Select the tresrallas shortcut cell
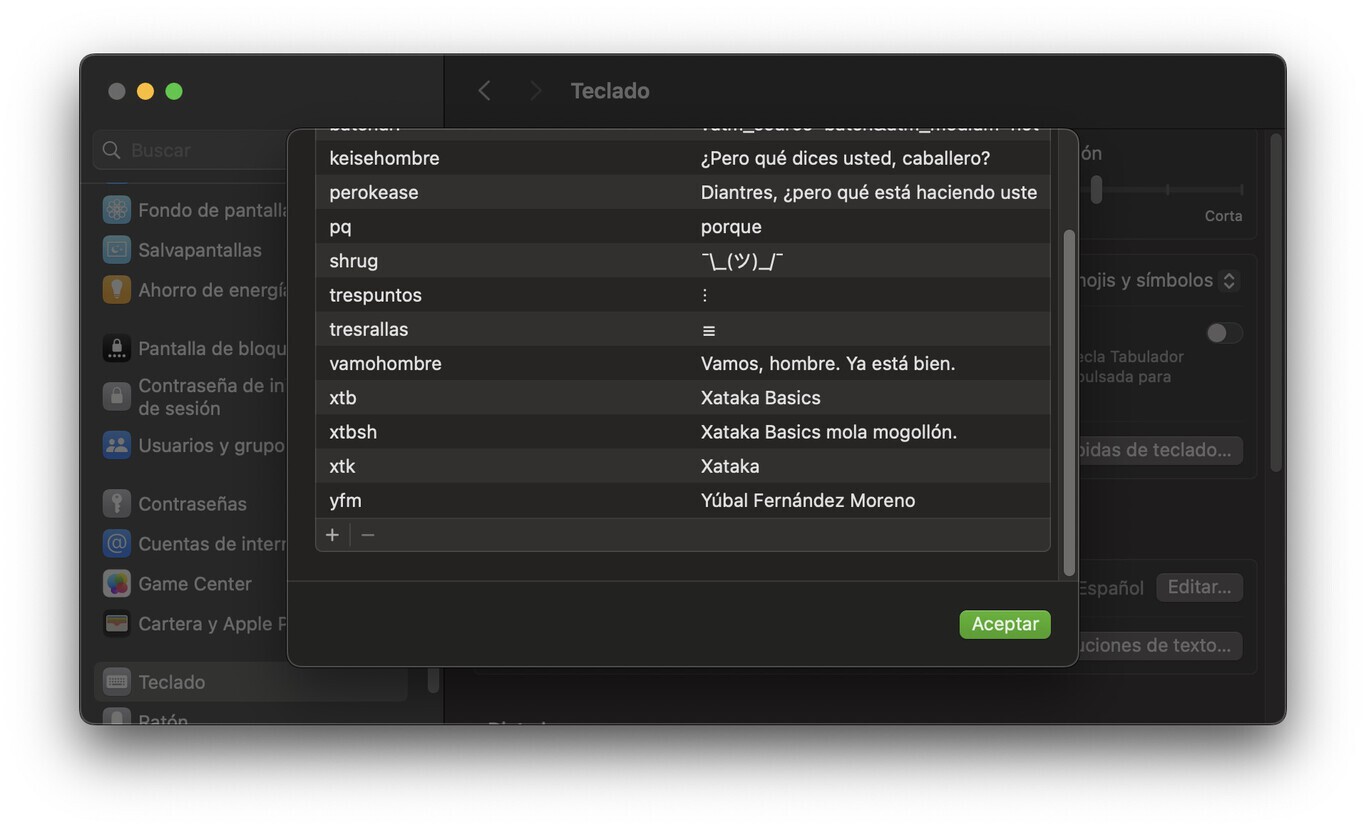This screenshot has height=830, width=1366. pos(369,329)
